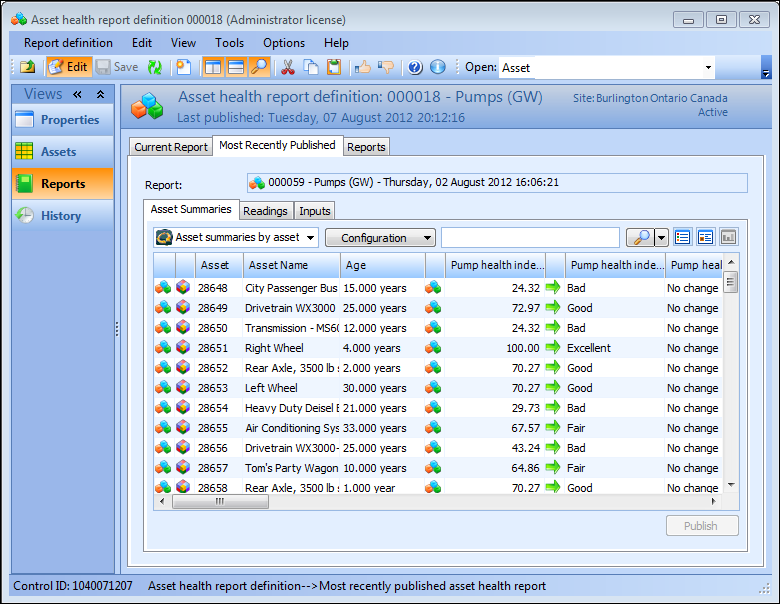Screen dimensions: 780x604
Task: Click the blue information icon
Action: 437,67
